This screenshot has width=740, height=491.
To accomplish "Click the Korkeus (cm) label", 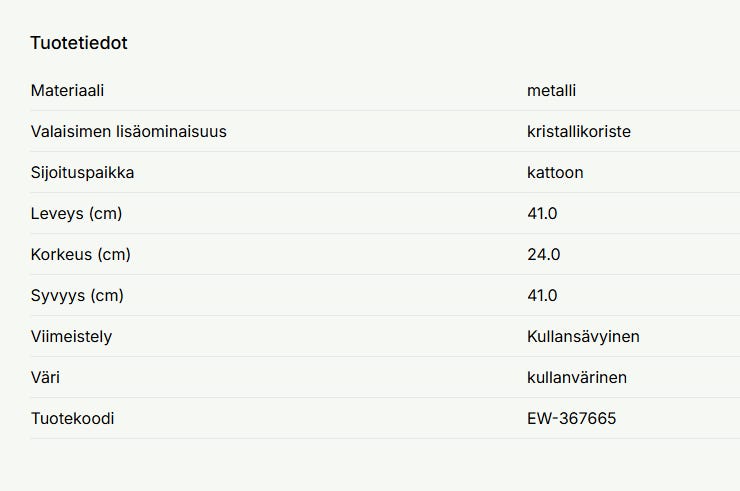I will pos(80,255).
